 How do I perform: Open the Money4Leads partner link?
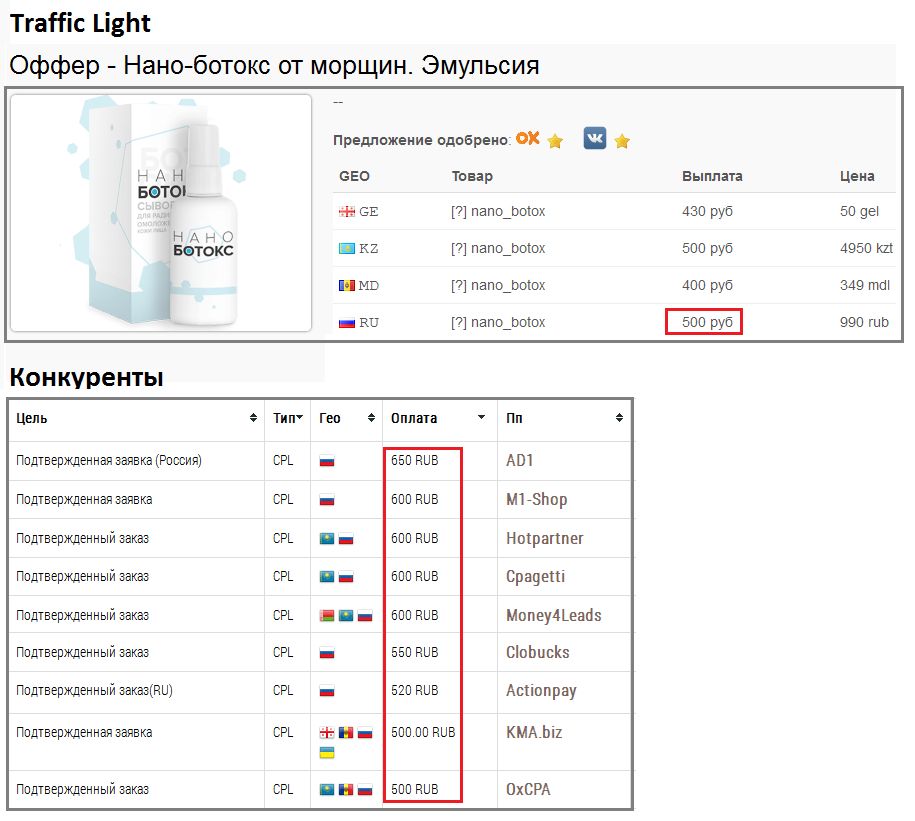553,615
